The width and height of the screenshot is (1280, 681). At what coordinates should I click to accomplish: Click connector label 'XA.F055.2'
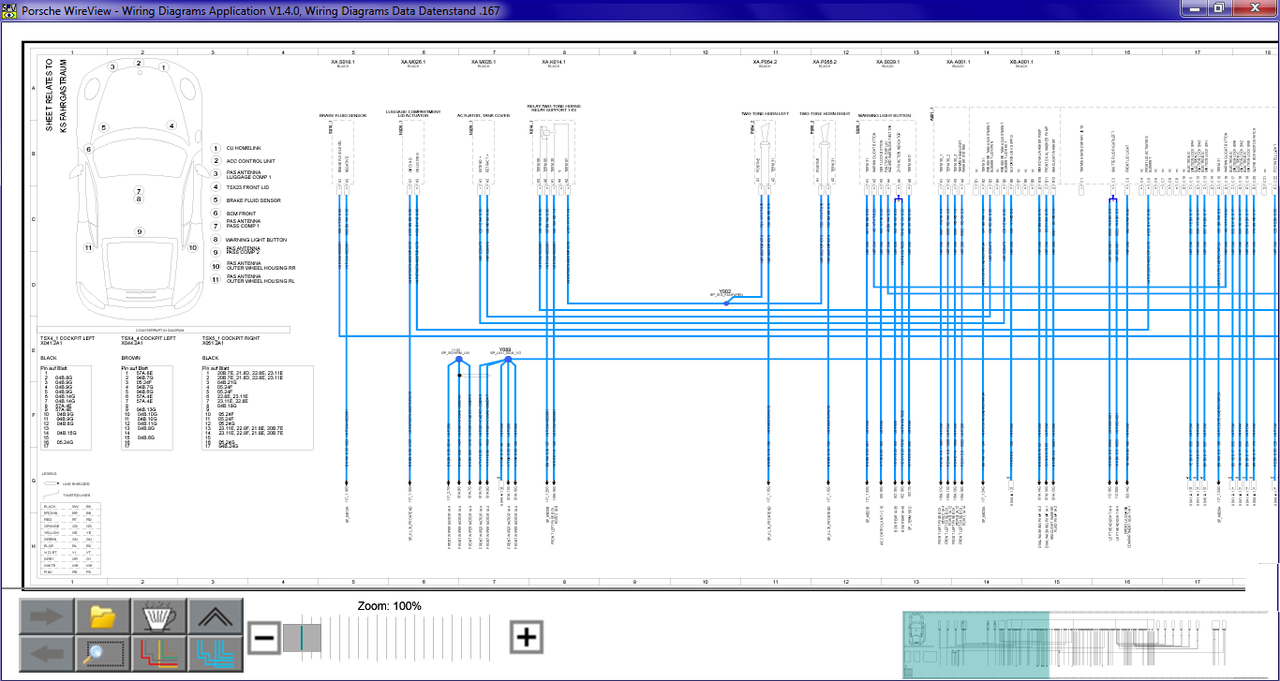click(x=825, y=62)
